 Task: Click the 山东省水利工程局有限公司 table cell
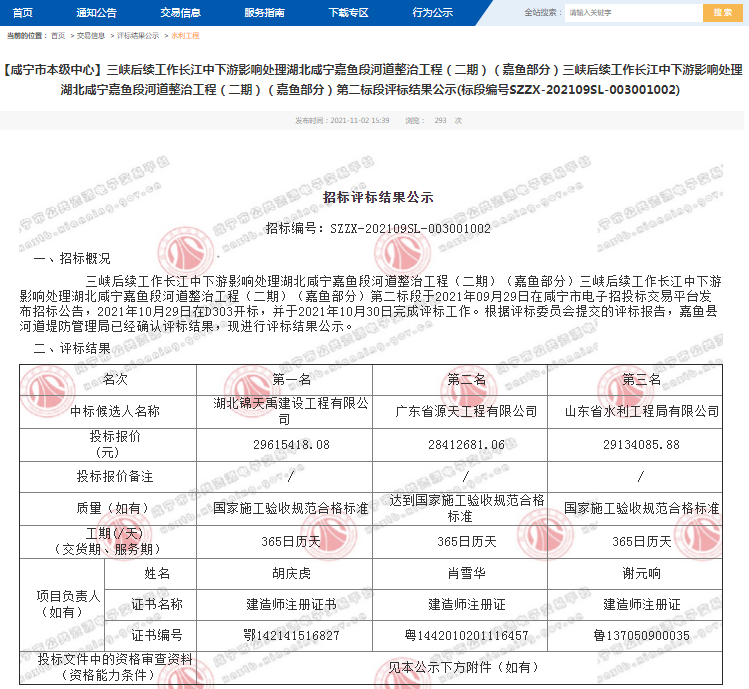click(641, 411)
